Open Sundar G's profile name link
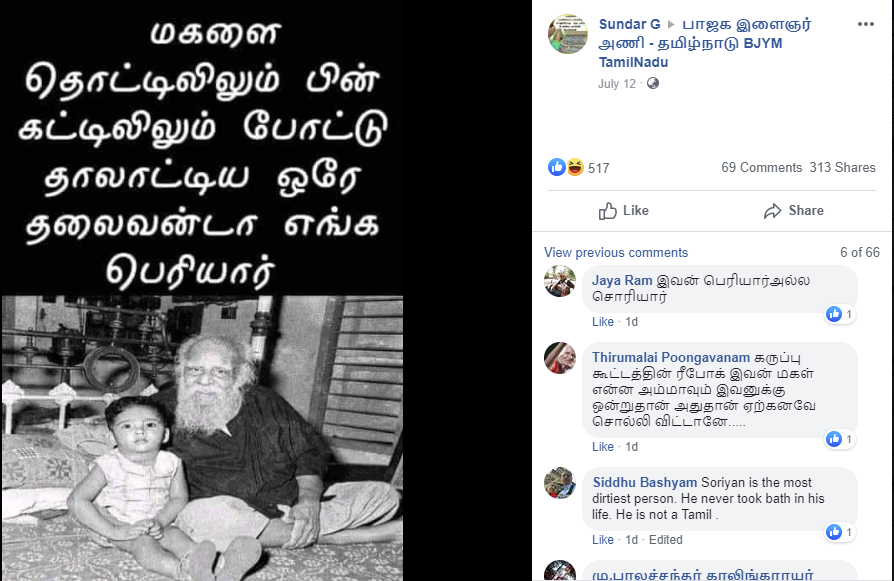Screen dimensions: 894x581 (629, 25)
